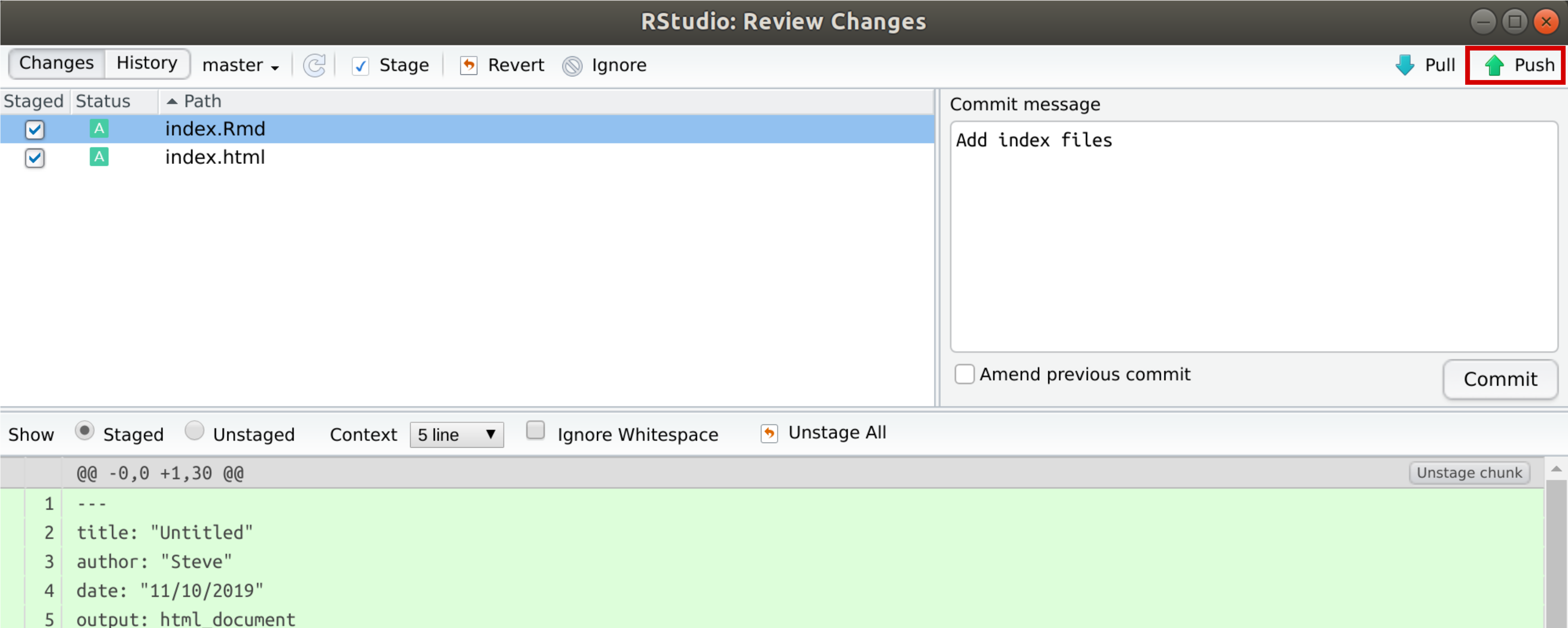Click line number 1 in diff gutter
Image resolution: width=1568 pixels, height=628 pixels.
click(x=49, y=504)
